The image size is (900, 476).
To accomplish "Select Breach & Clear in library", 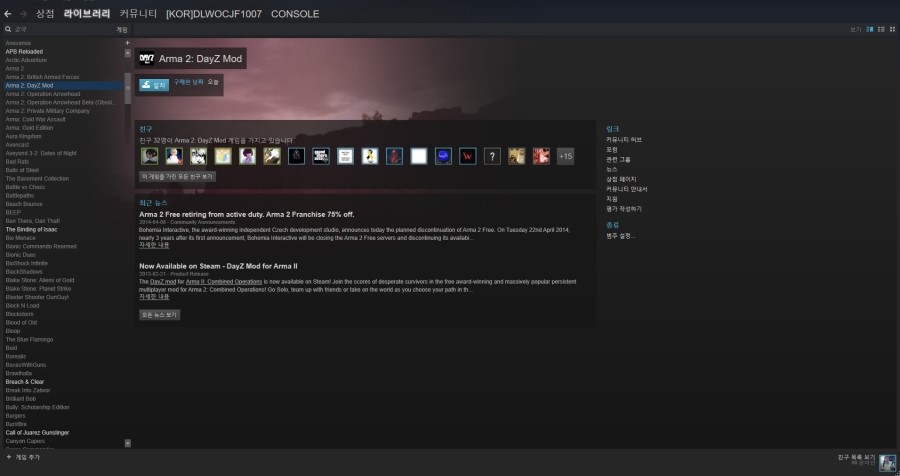I will pyautogui.click(x=25, y=382).
